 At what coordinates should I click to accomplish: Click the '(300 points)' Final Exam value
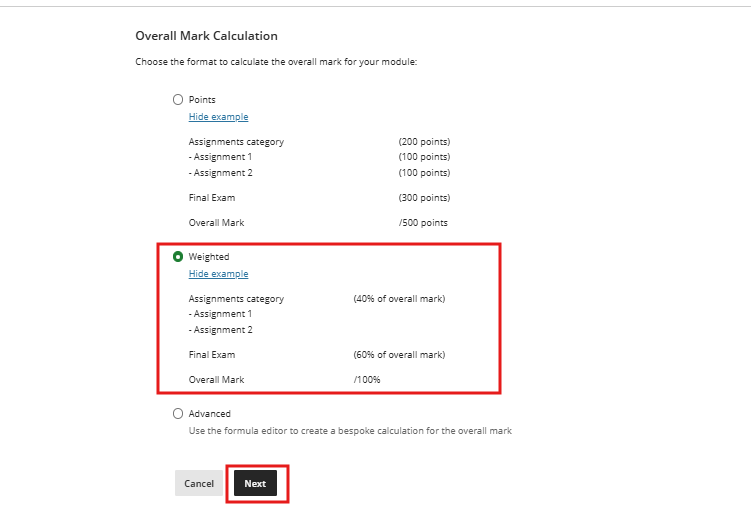click(424, 198)
